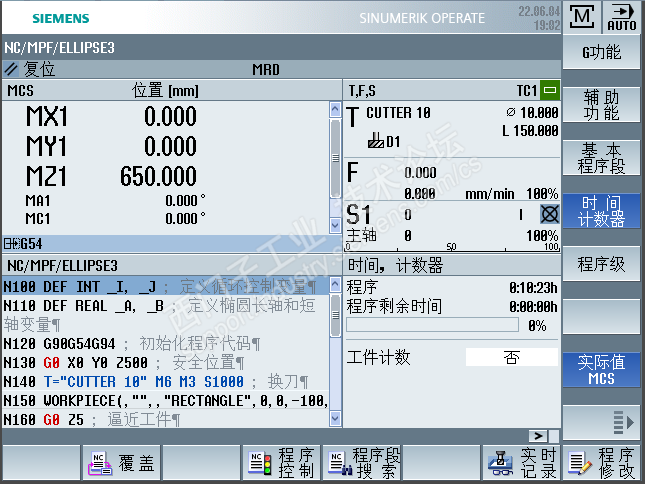
Task: Open the 程序控制 softkey
Action: [x=281, y=463]
